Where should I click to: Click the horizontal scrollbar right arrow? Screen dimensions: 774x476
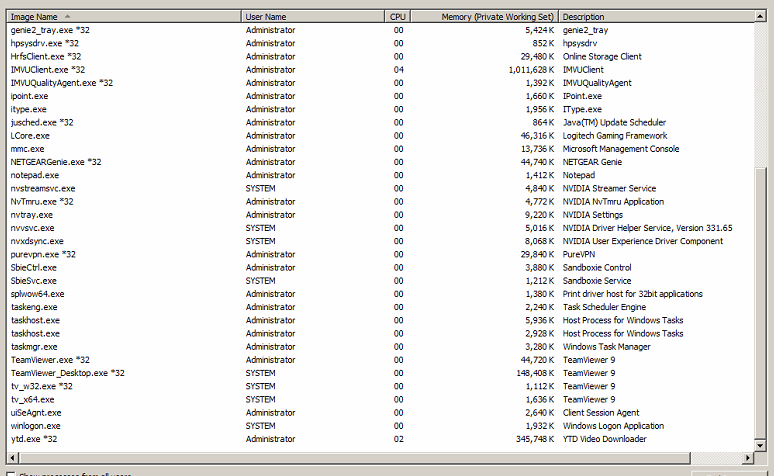click(748, 458)
